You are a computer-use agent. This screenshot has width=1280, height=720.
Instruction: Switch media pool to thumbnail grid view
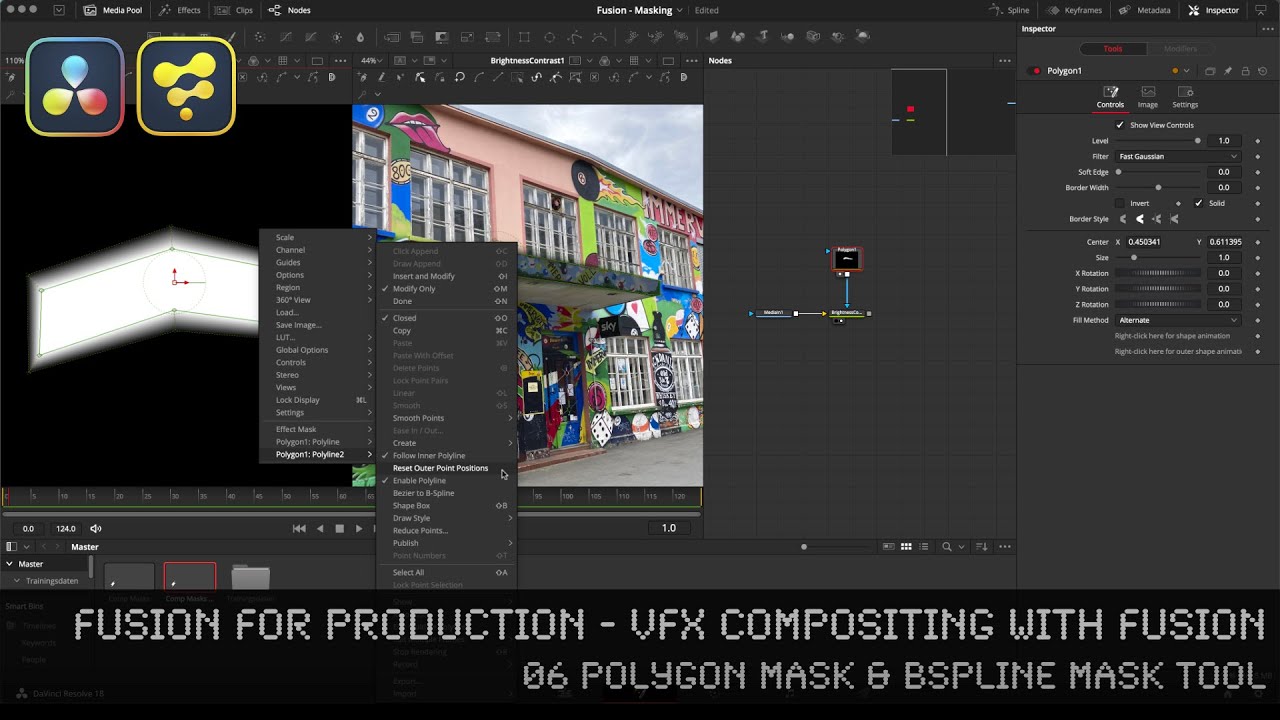point(906,547)
